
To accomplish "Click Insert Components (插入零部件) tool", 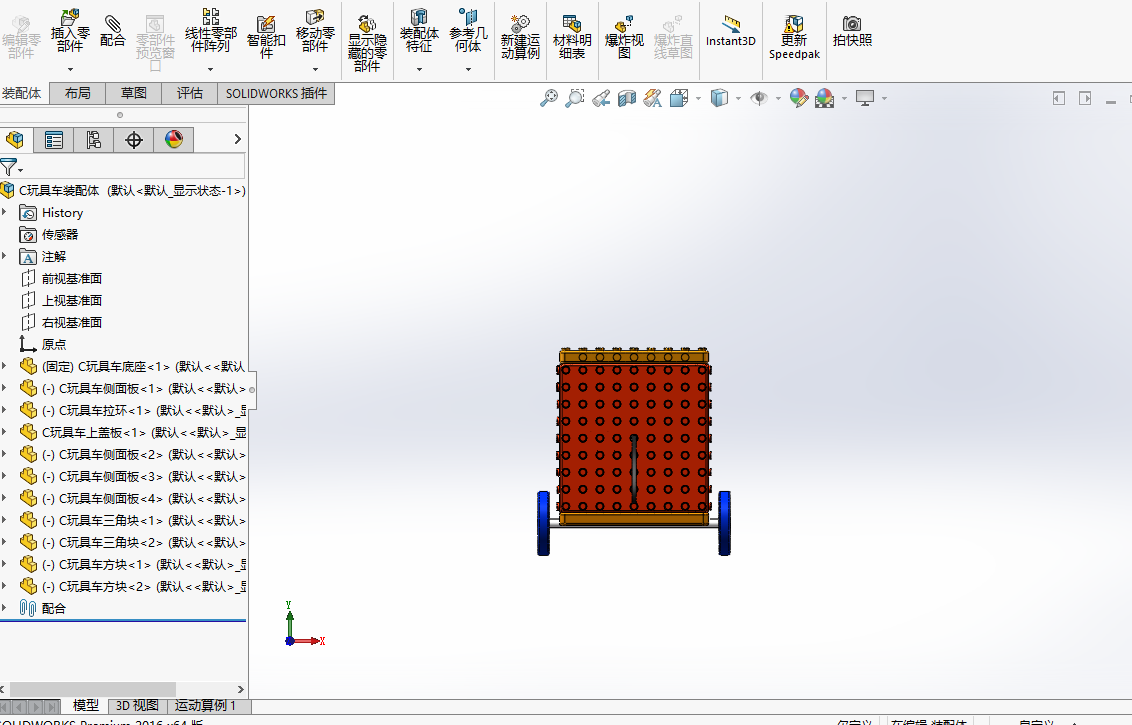I will [70, 30].
